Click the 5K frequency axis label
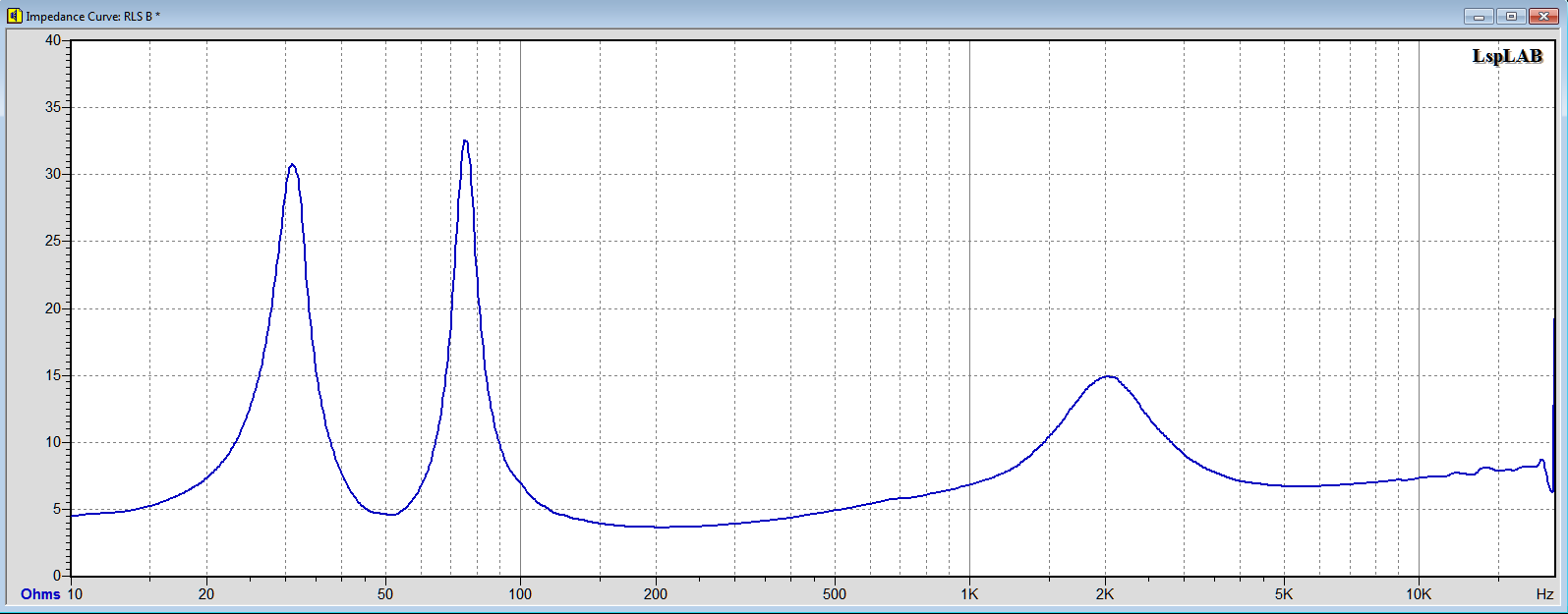The image size is (1568, 614). pos(1284,594)
